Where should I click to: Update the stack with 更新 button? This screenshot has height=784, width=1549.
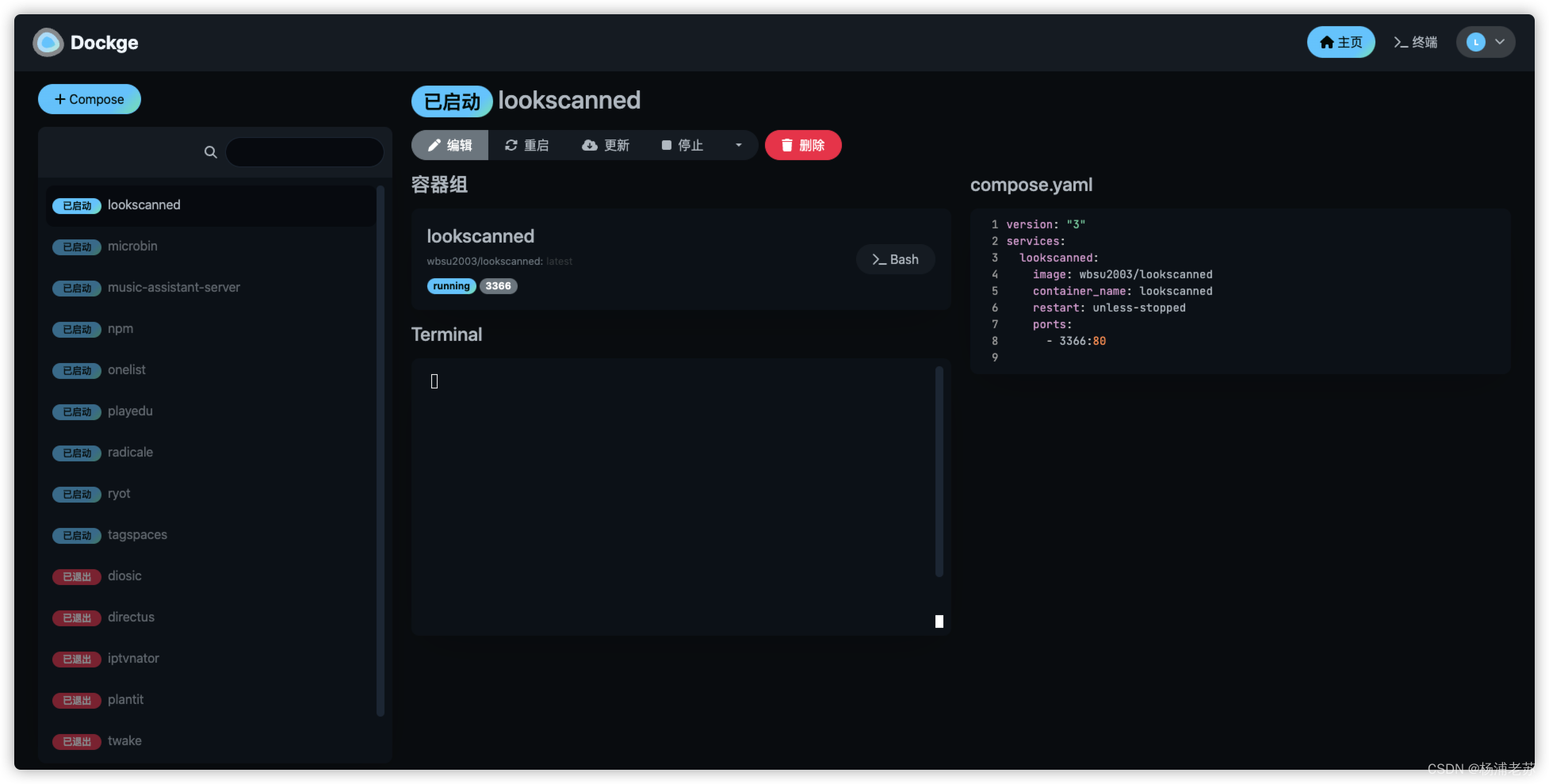pyautogui.click(x=606, y=145)
